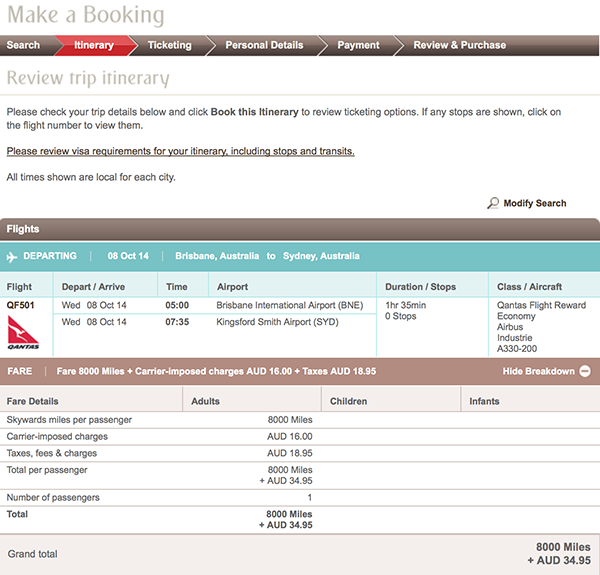Click the Class / Aircraft column header

coord(529,287)
